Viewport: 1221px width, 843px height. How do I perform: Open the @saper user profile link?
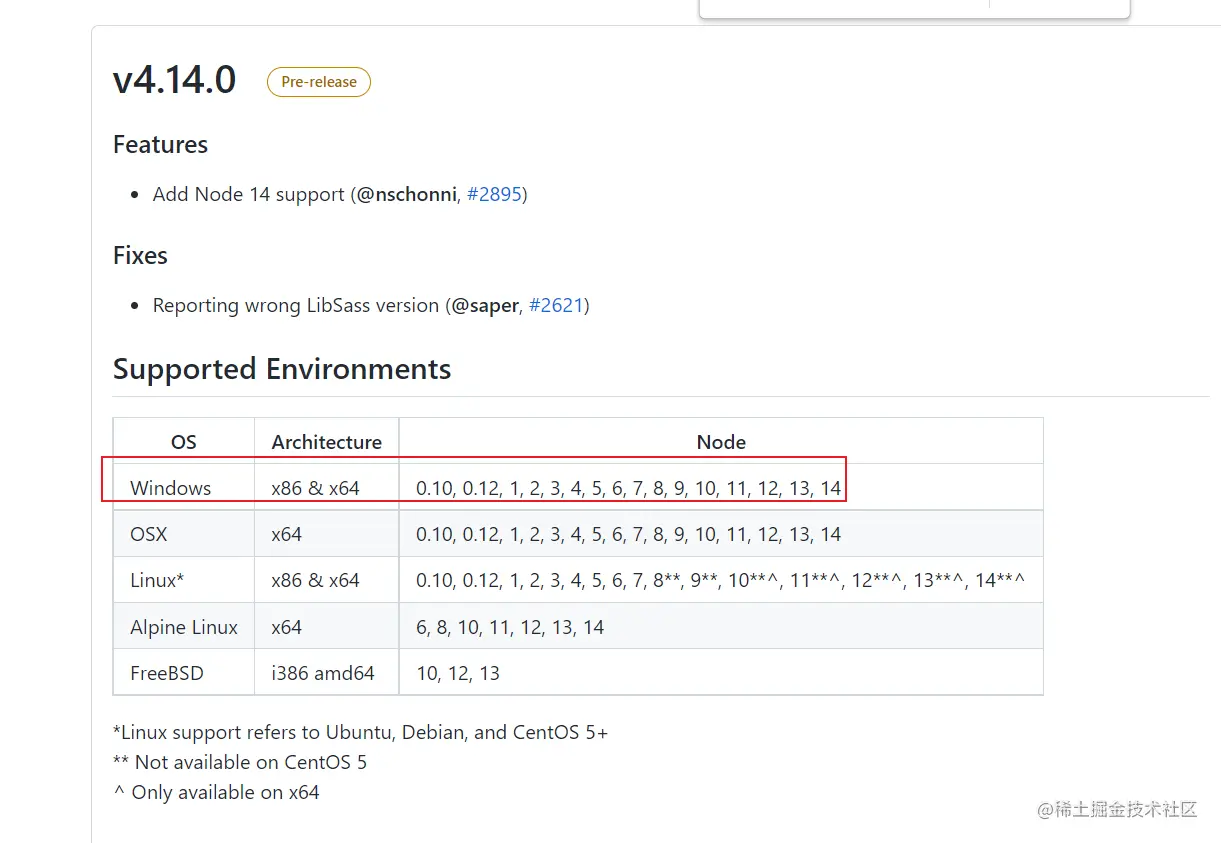click(x=485, y=305)
